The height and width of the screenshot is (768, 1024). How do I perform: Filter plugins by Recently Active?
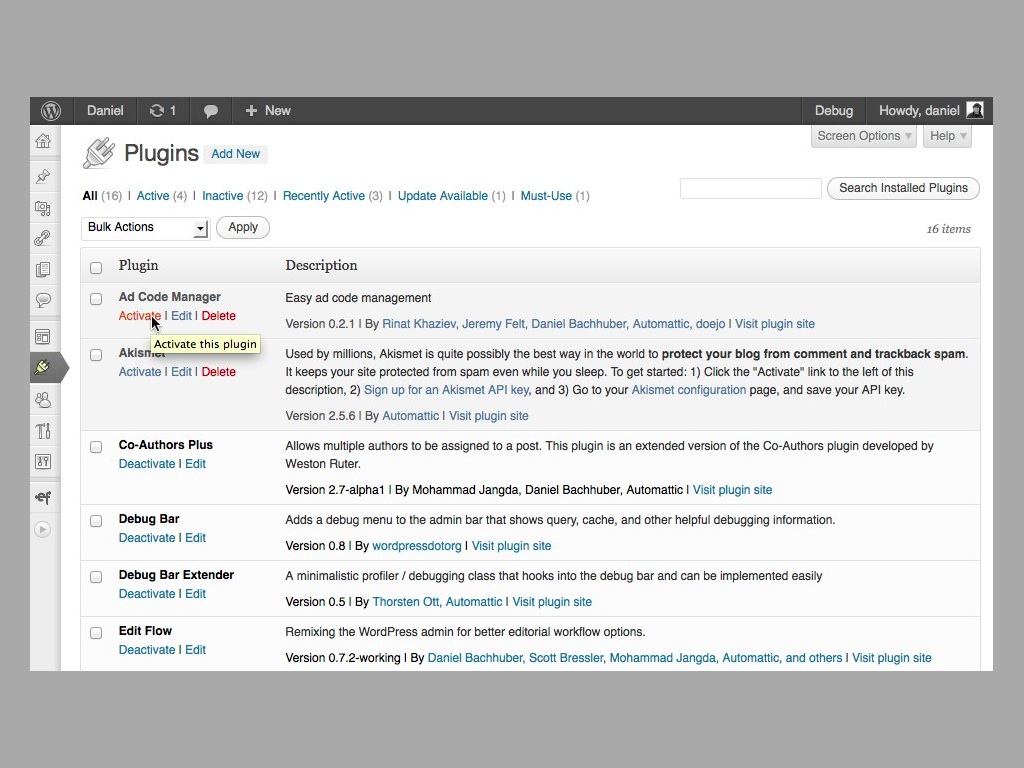coord(324,196)
